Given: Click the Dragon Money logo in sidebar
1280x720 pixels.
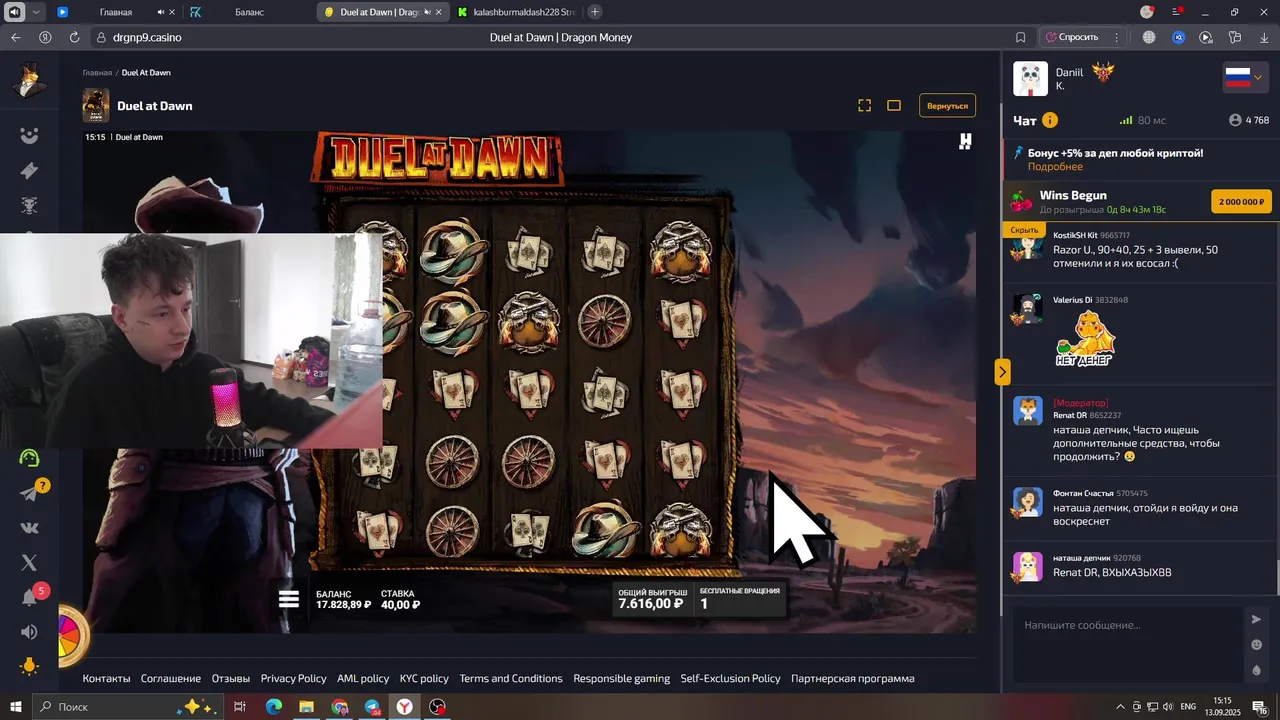Looking at the screenshot, I should pos(31,80).
